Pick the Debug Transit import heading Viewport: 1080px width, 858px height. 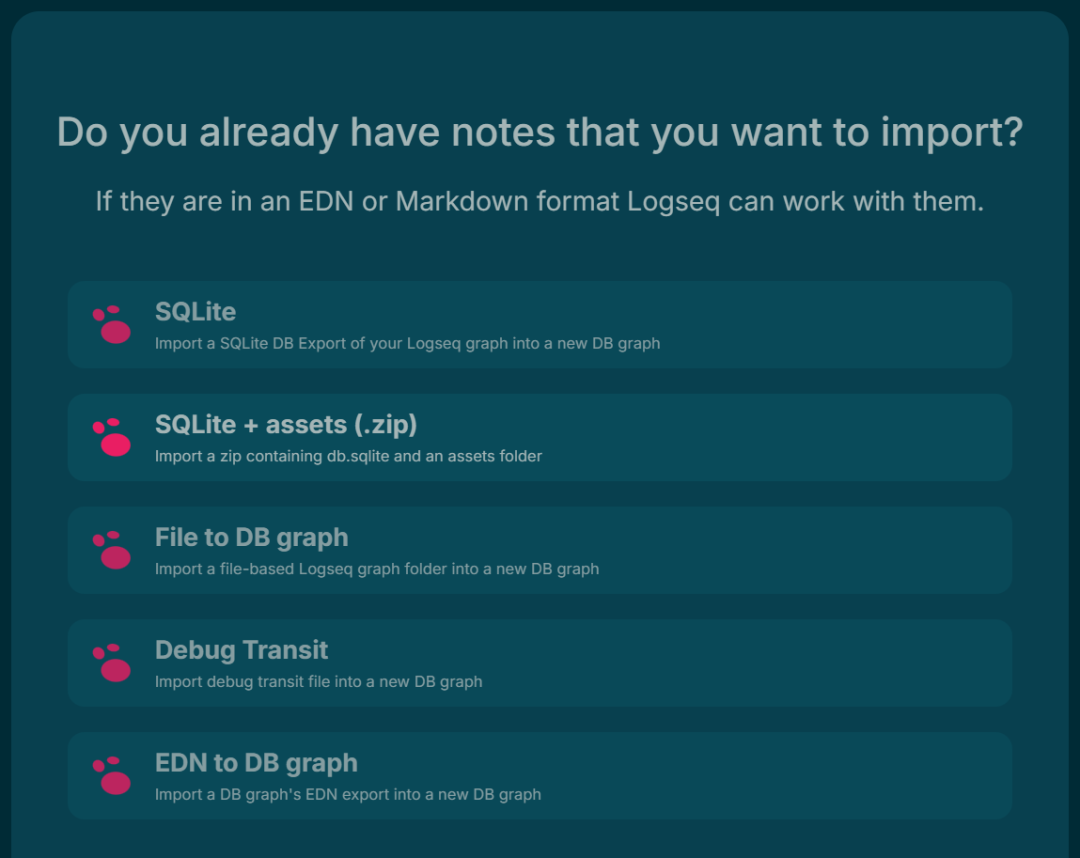241,650
